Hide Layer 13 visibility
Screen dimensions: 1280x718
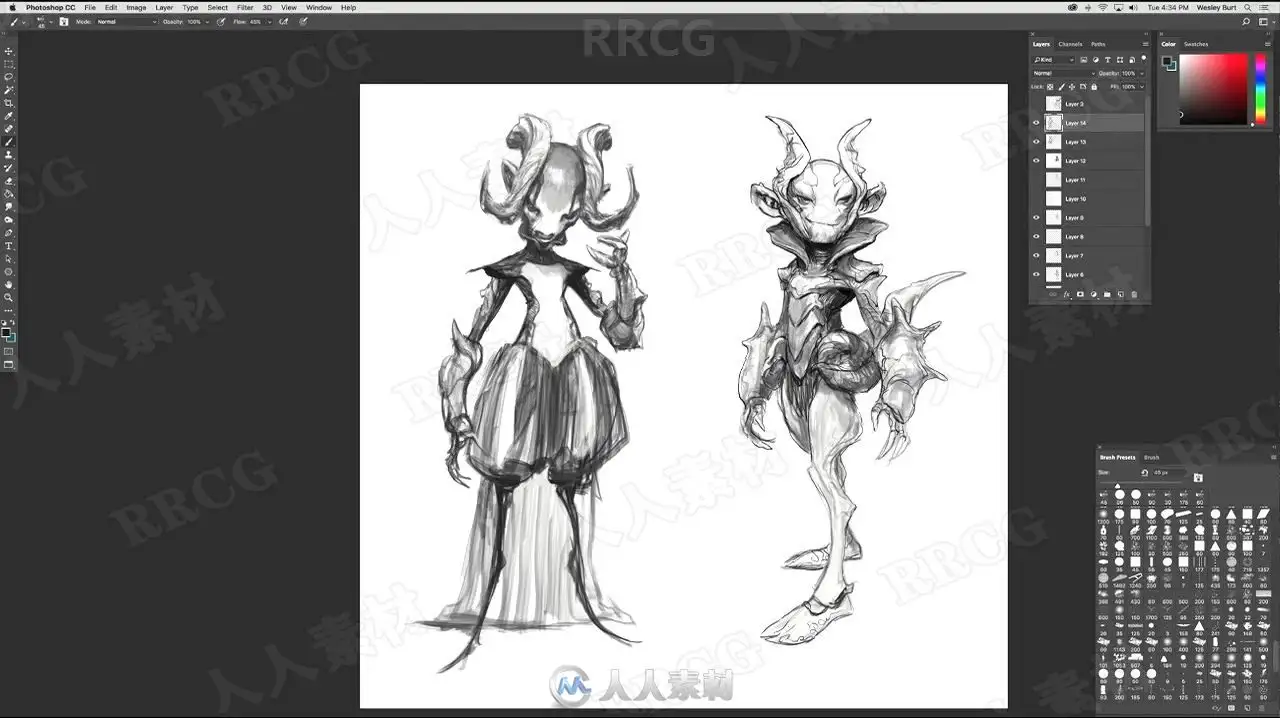pyautogui.click(x=1036, y=142)
